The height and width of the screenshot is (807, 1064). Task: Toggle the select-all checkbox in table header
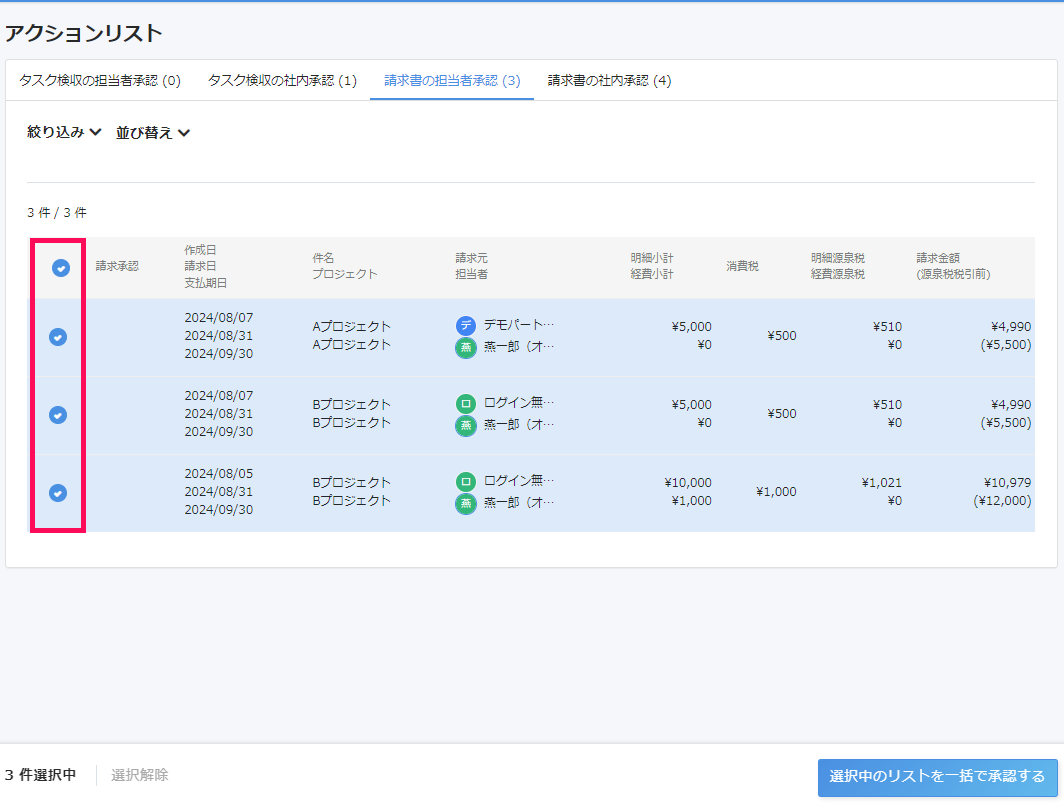coord(61,268)
